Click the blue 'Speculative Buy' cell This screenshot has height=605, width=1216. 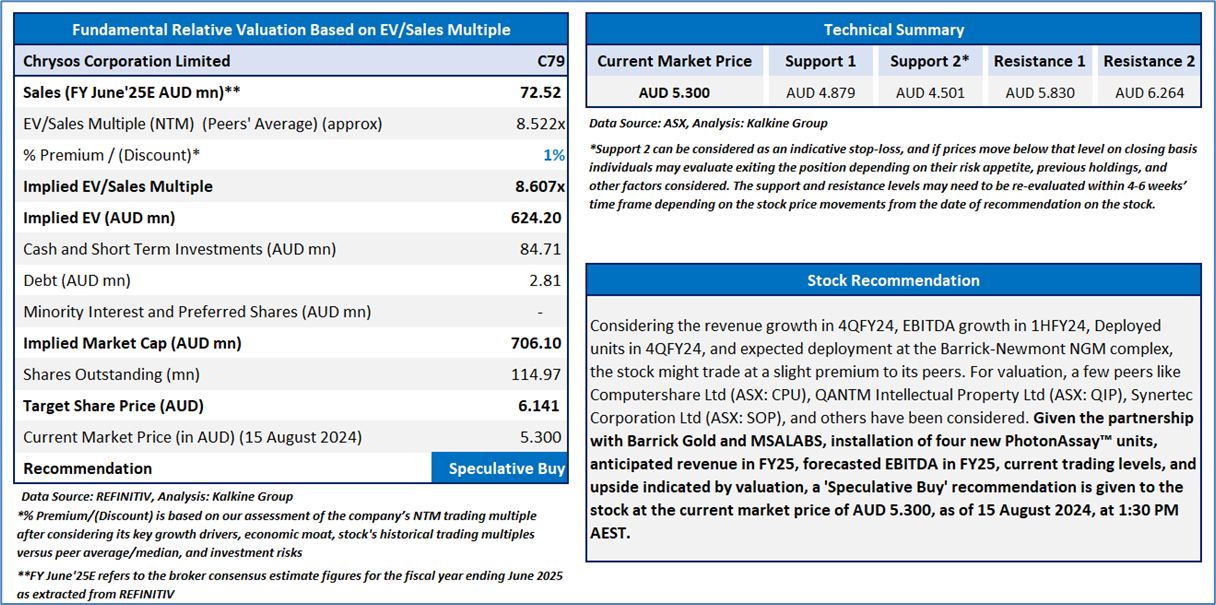click(500, 468)
